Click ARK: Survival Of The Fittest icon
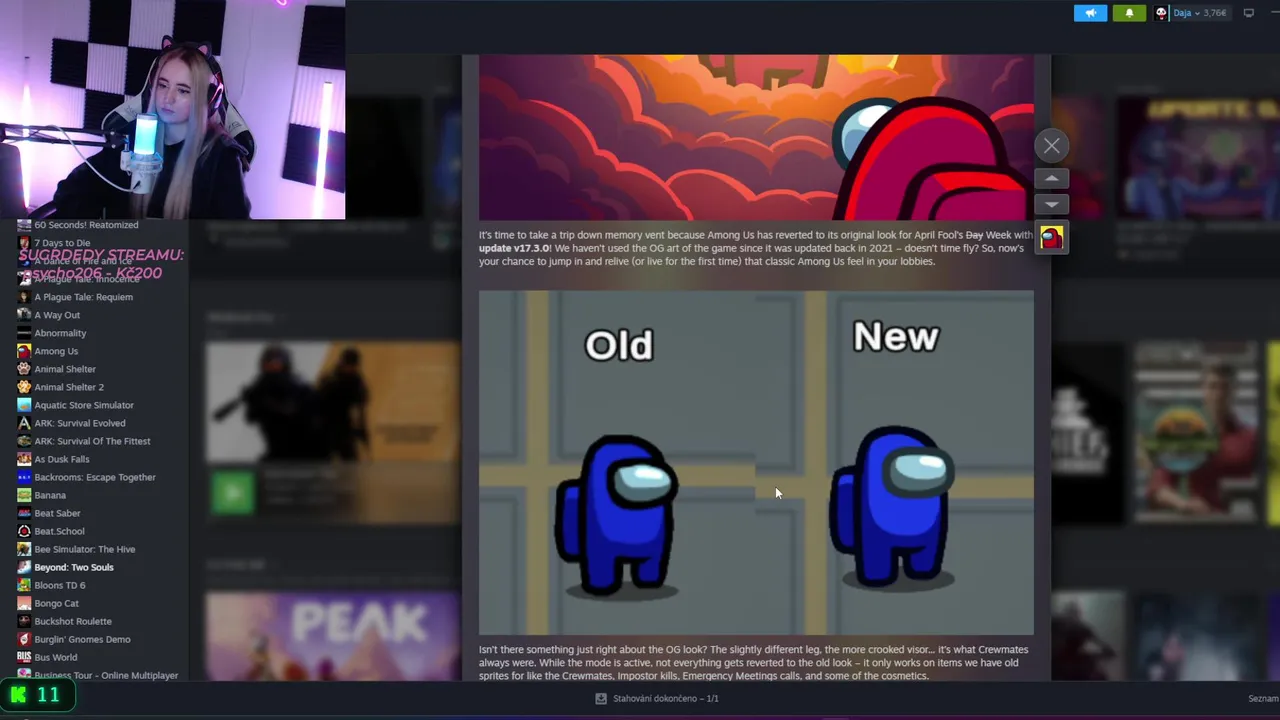This screenshot has height=720, width=1280. (x=24, y=441)
